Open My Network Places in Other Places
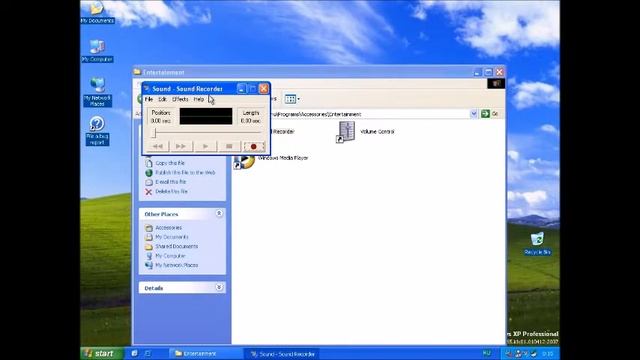Viewport: 640px width, 360px height. tap(171, 265)
